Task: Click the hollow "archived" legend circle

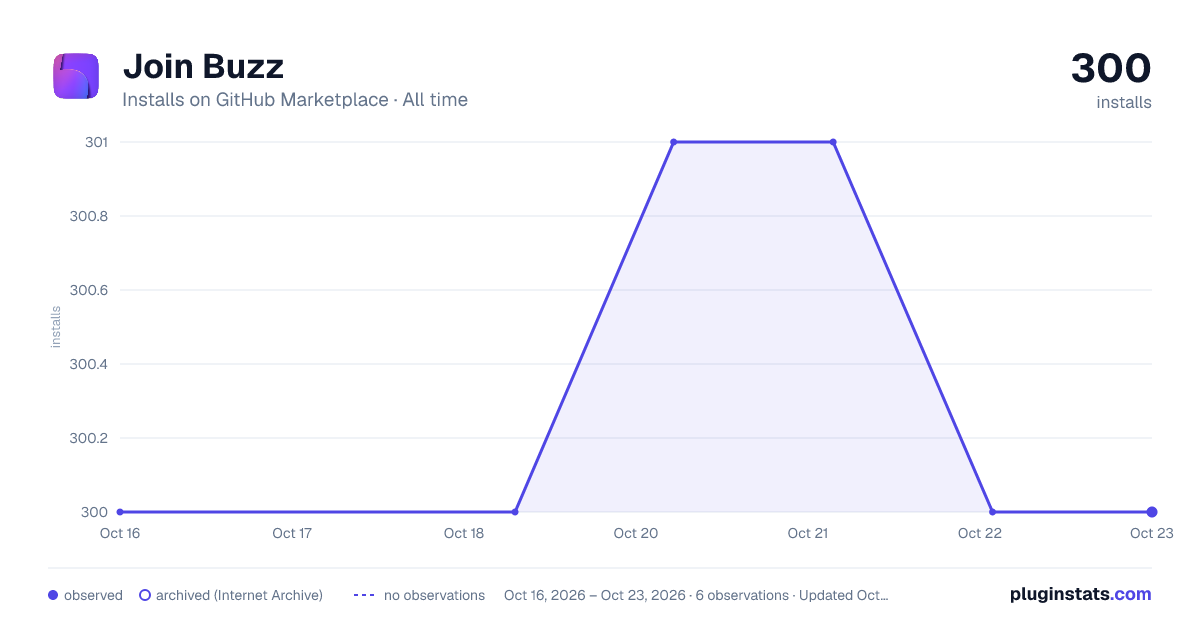Action: coord(145,595)
